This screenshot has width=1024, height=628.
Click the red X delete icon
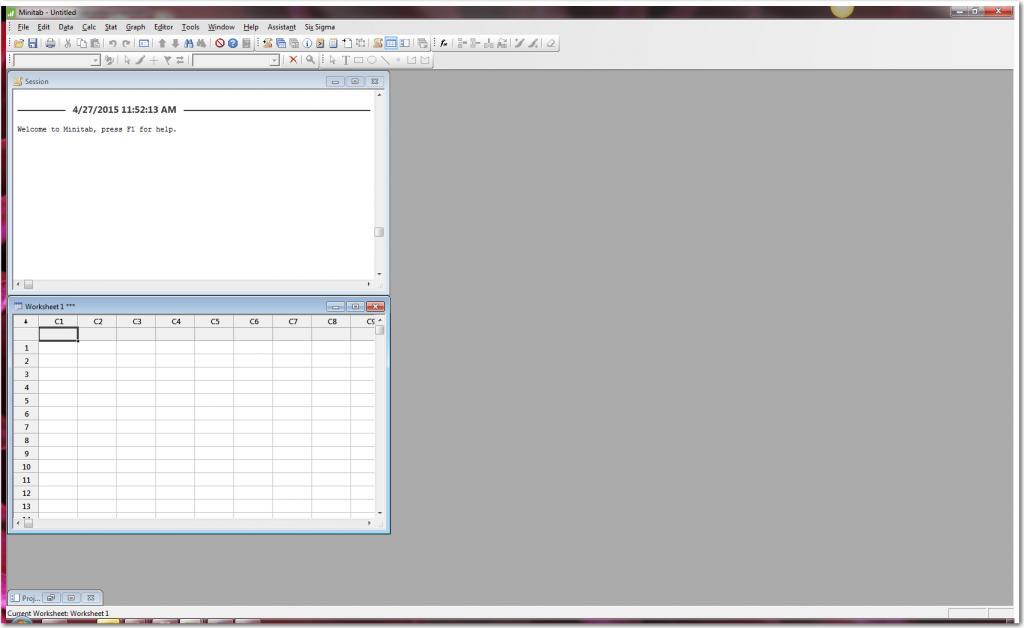coord(293,60)
